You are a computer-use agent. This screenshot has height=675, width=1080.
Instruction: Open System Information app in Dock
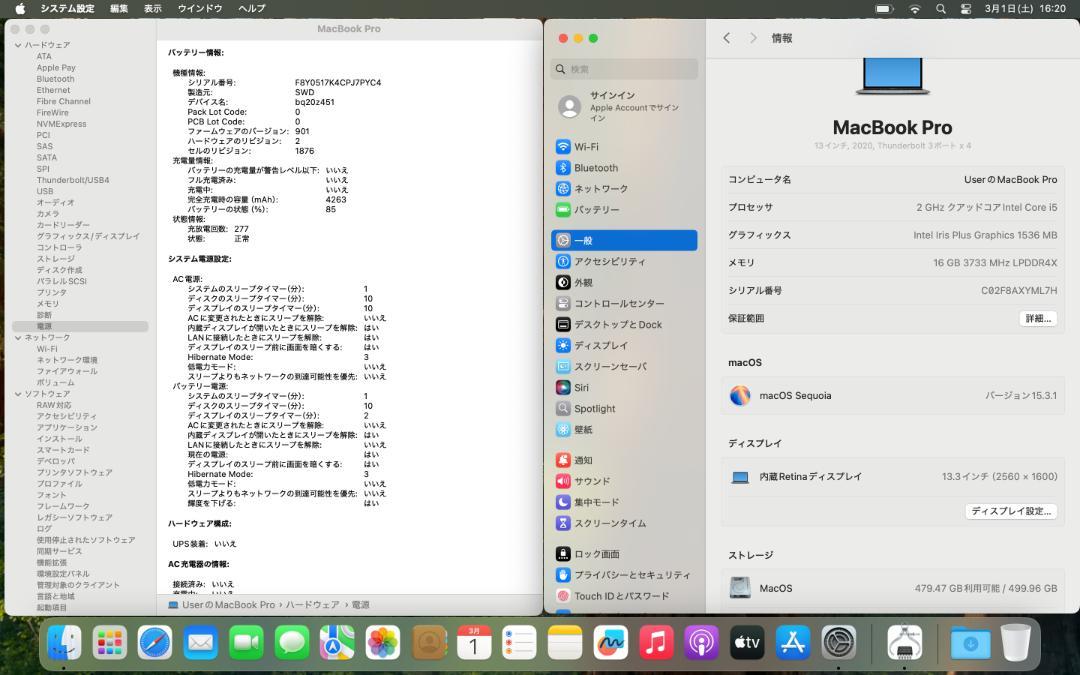(904, 643)
